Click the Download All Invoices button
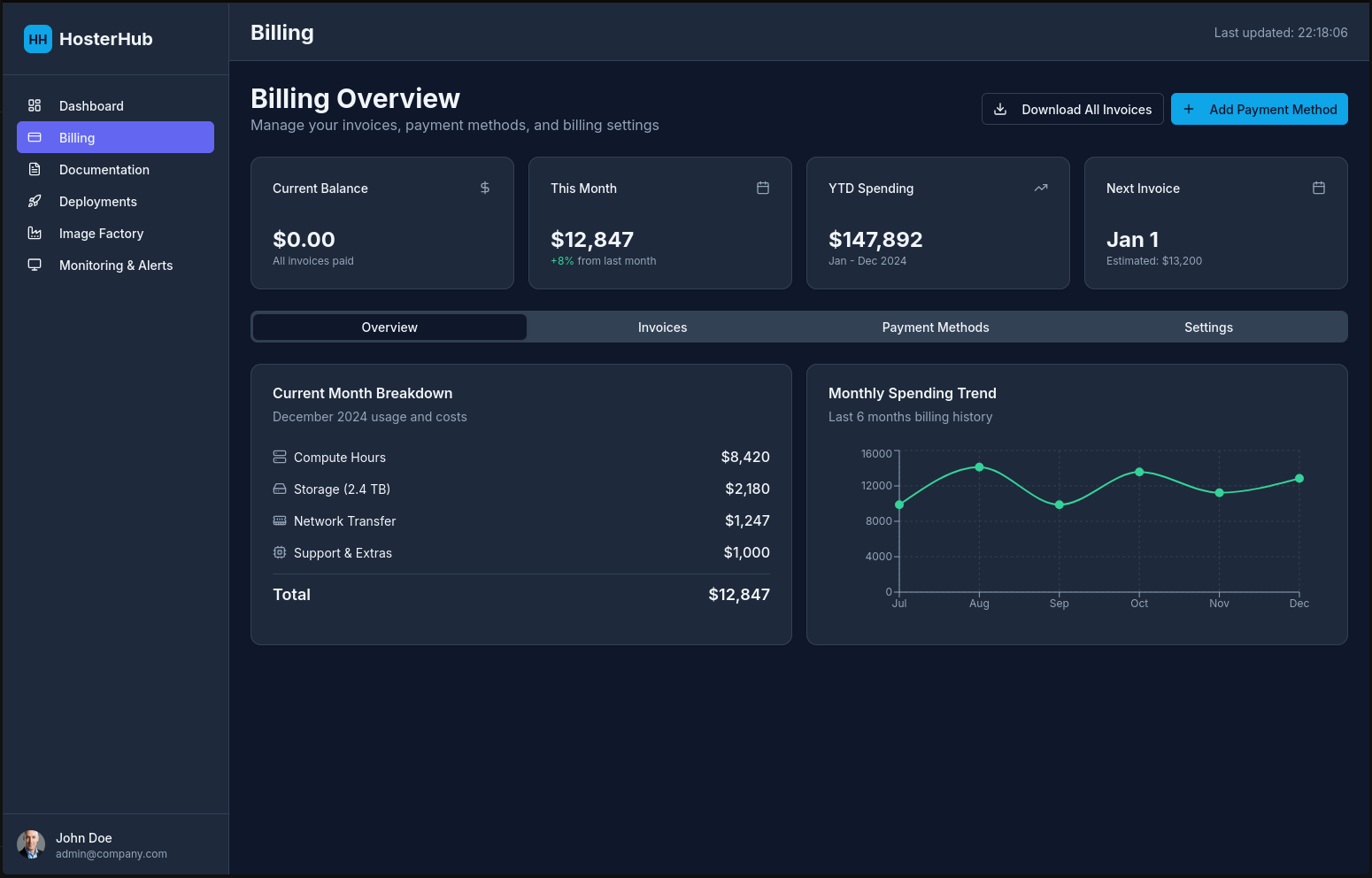This screenshot has width=1372, height=878. coord(1072,109)
